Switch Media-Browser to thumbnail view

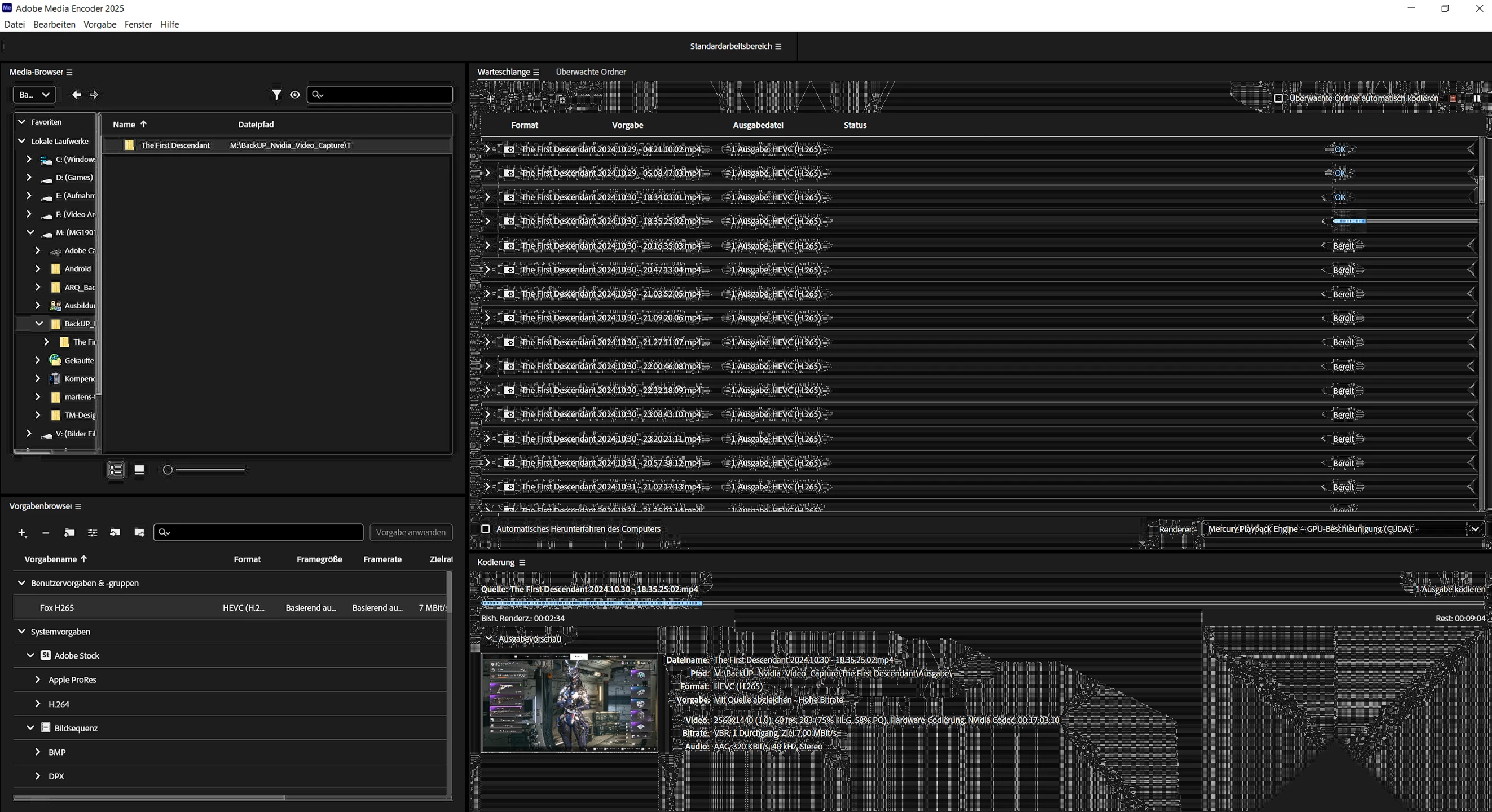click(x=139, y=470)
